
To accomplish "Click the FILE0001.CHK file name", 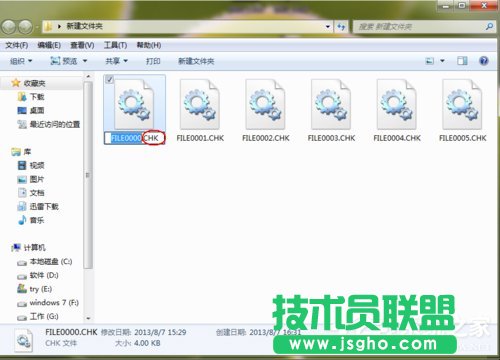I will point(200,138).
